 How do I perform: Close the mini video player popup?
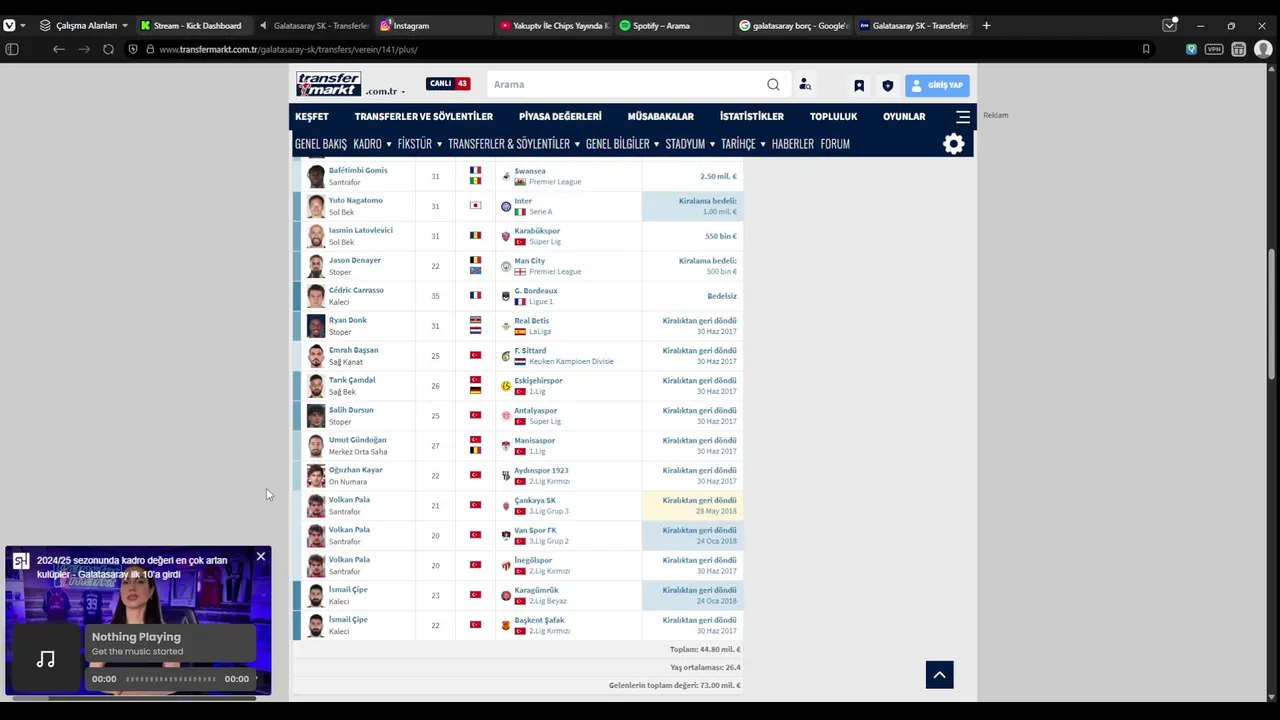[260, 557]
